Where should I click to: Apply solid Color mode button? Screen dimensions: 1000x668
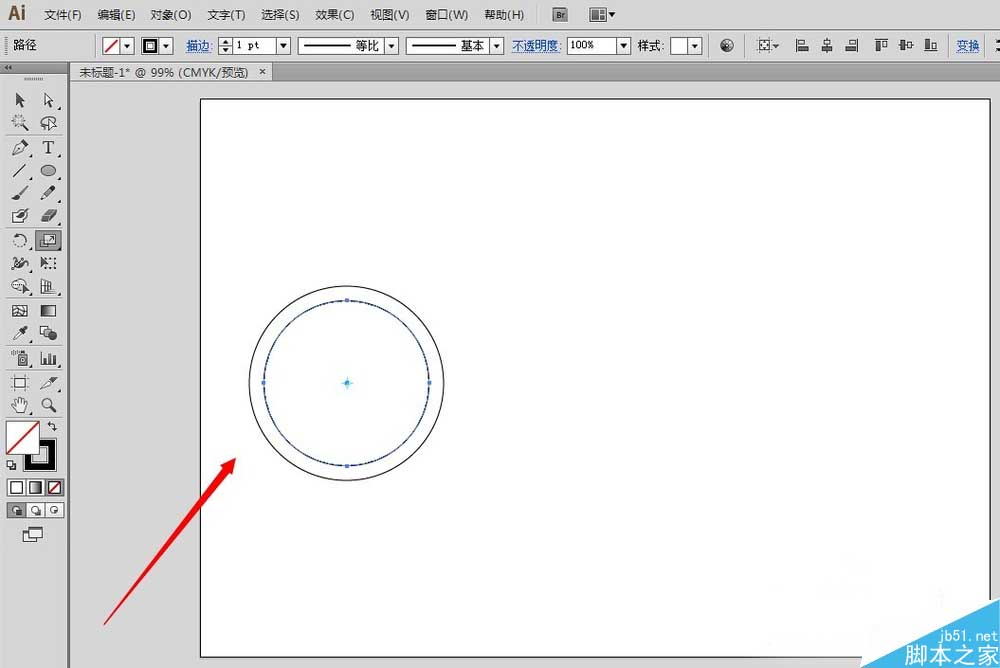(x=17, y=487)
